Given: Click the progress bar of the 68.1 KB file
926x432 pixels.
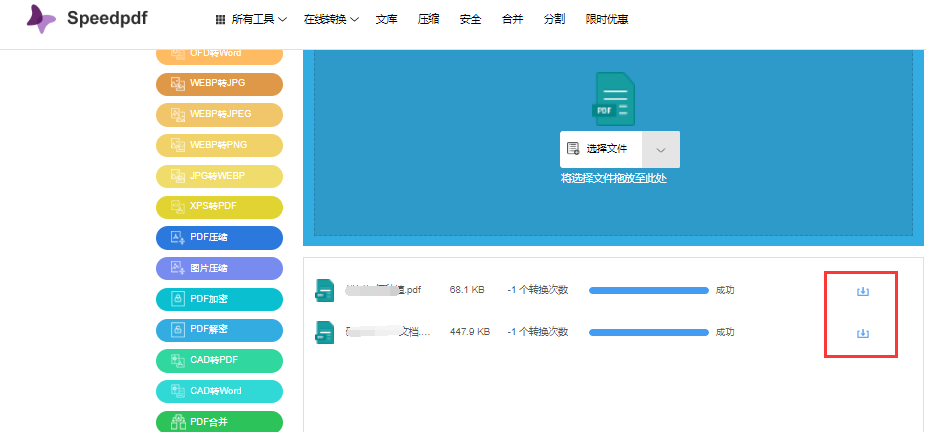Looking at the screenshot, I should tap(648, 290).
